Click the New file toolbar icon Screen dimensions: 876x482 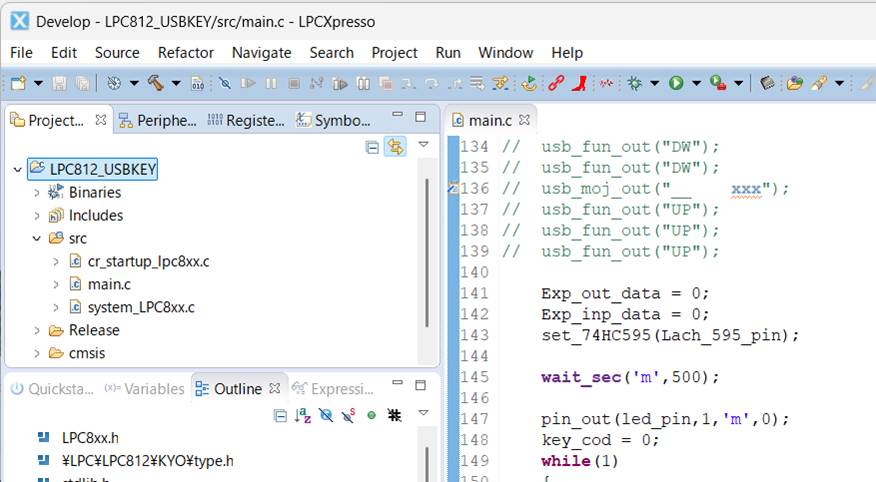18,84
